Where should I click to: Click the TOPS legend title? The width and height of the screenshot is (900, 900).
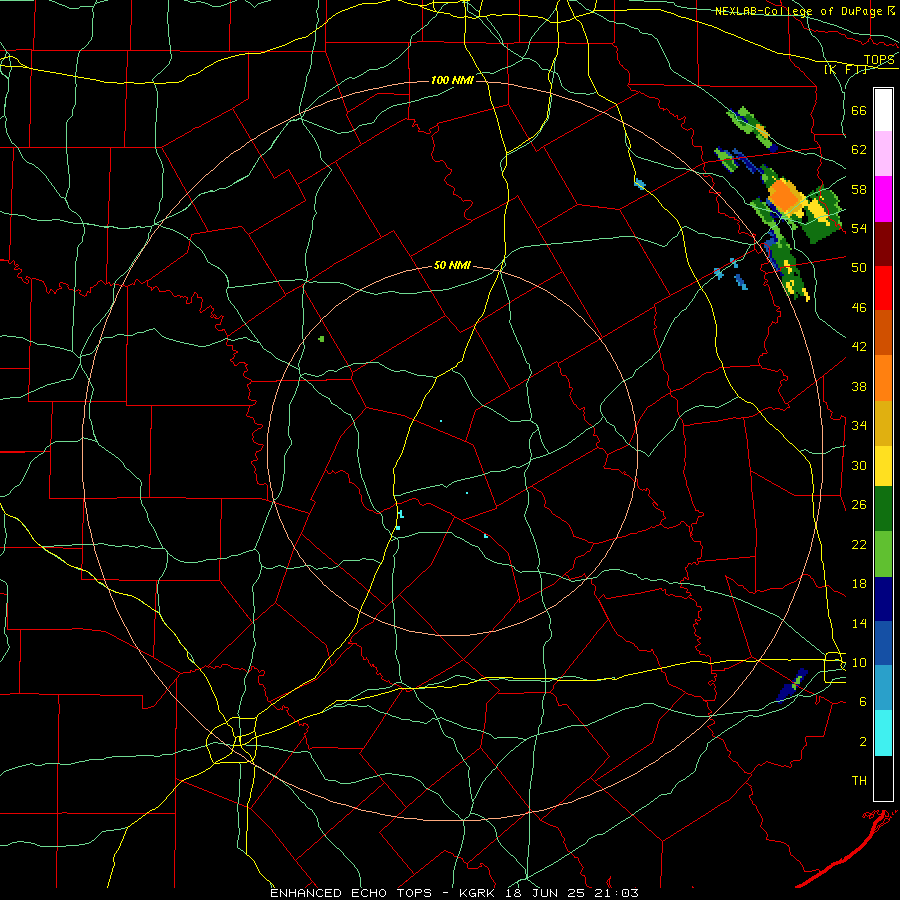coord(879,60)
